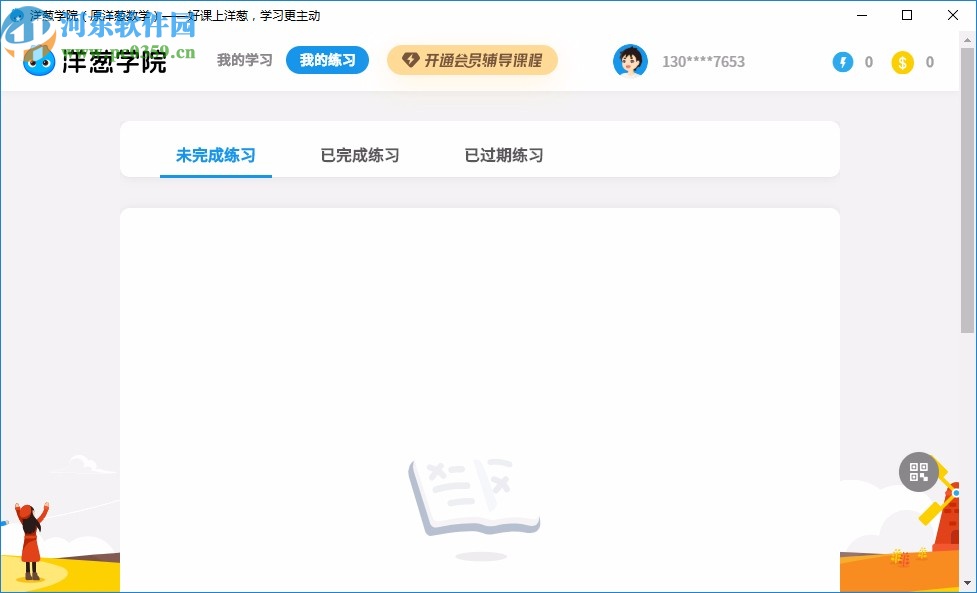Click the lightning point counter showing 0
The width and height of the screenshot is (977, 593).
(868, 61)
